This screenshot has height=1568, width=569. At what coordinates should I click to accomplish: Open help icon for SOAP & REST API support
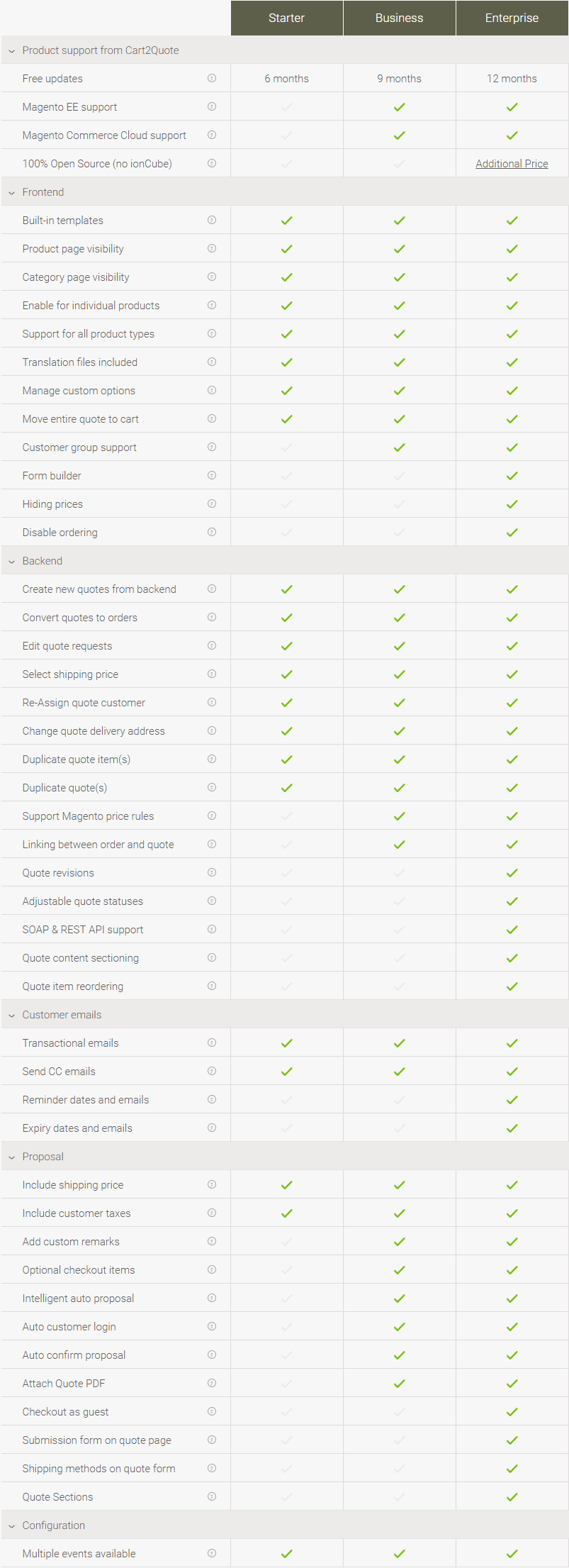pos(212,929)
